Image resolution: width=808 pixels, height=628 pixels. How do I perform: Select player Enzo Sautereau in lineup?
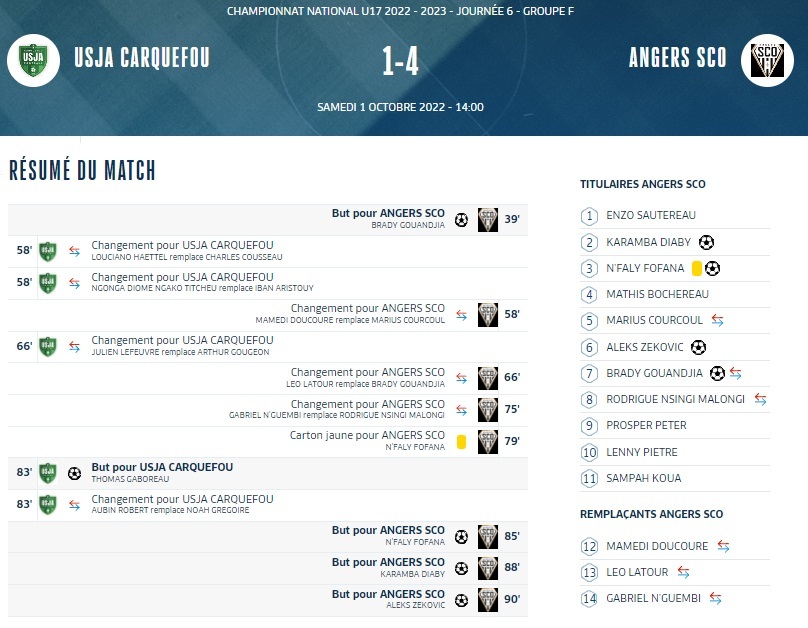pyautogui.click(x=651, y=215)
